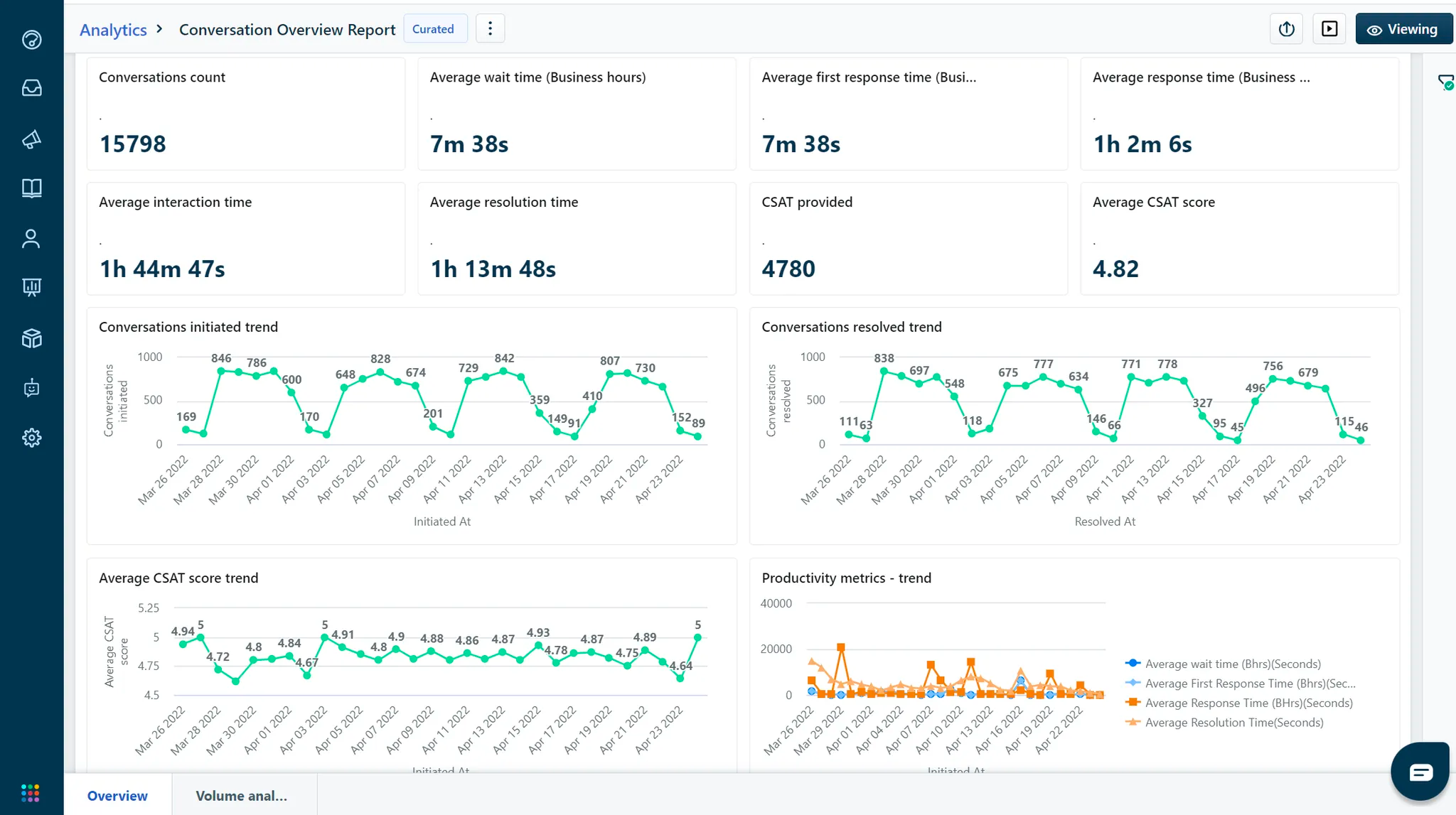Image resolution: width=1456 pixels, height=815 pixels.
Task: Open the knowledge base book icon
Action: 31,188
